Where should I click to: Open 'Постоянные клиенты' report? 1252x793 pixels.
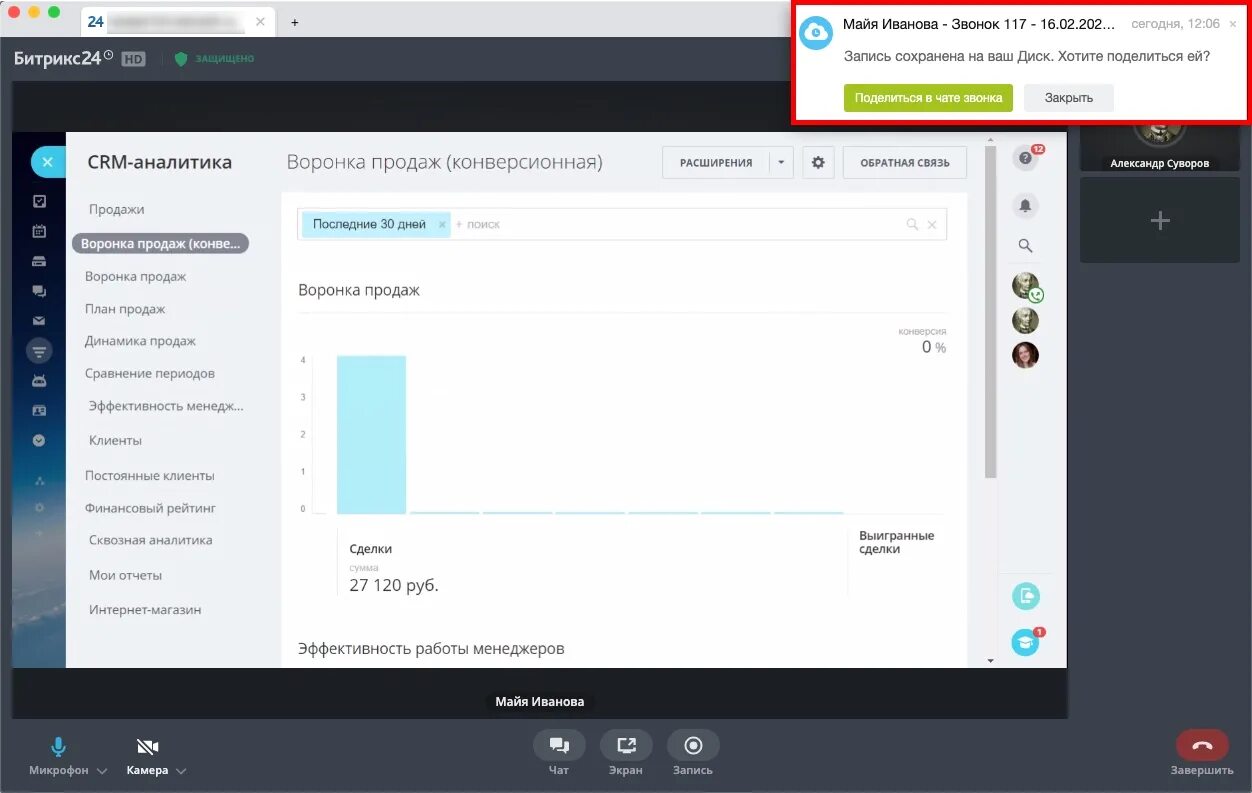(150, 476)
